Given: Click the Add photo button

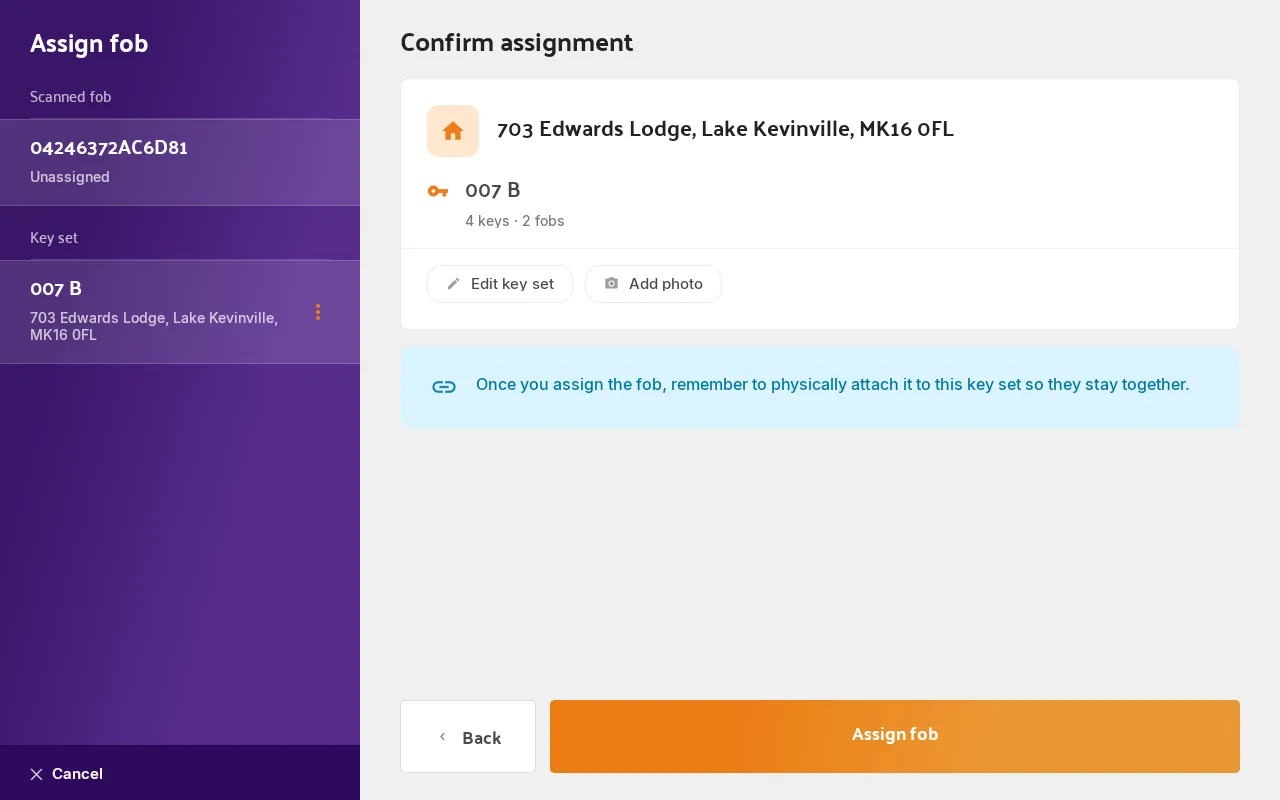Looking at the screenshot, I should 653,284.
